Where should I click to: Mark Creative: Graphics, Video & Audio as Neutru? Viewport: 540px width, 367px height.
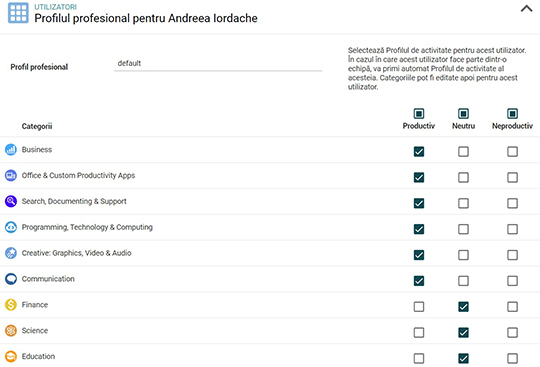[464, 255]
